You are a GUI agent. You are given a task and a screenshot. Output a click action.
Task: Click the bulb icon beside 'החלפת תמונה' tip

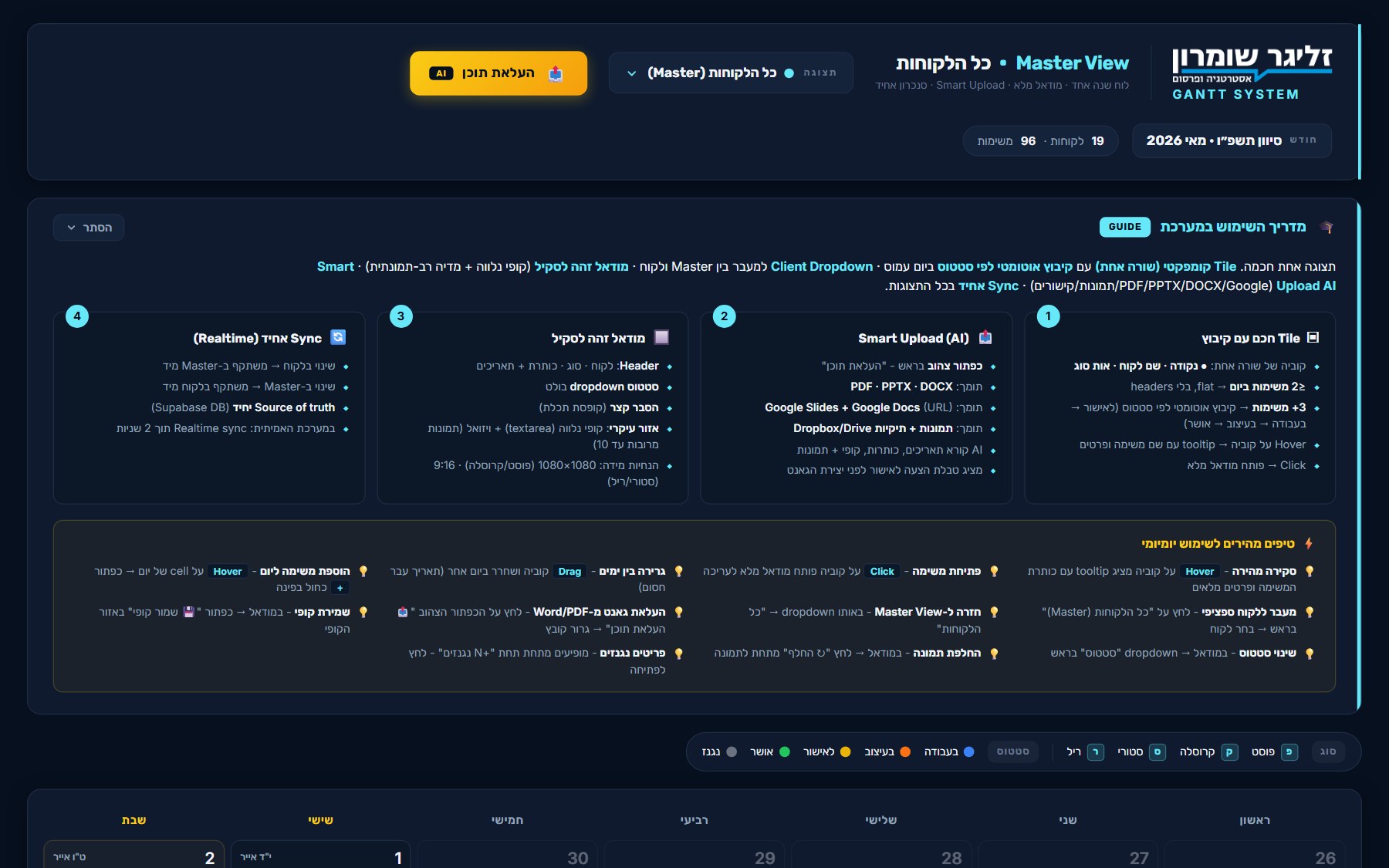coord(994,654)
